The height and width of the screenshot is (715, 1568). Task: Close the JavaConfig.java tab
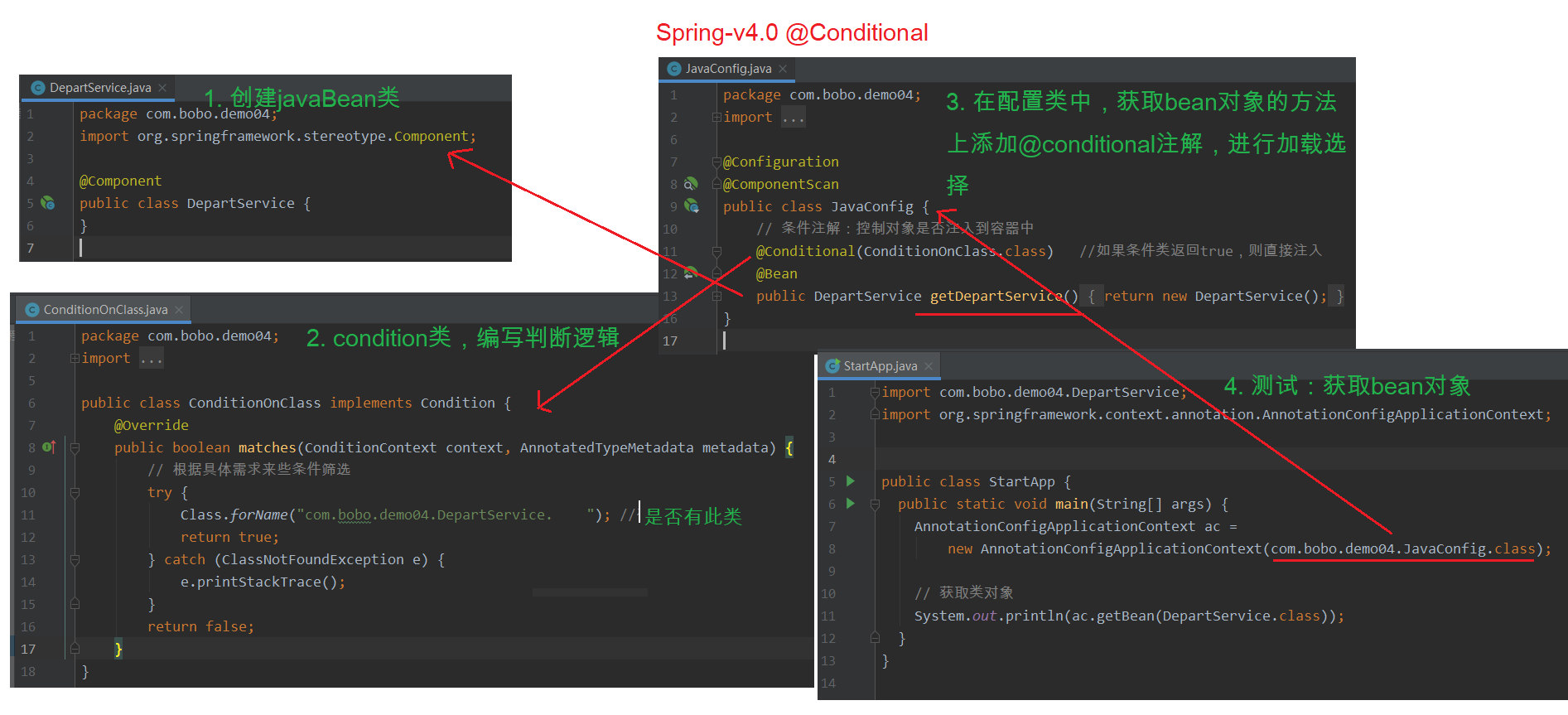point(783,69)
